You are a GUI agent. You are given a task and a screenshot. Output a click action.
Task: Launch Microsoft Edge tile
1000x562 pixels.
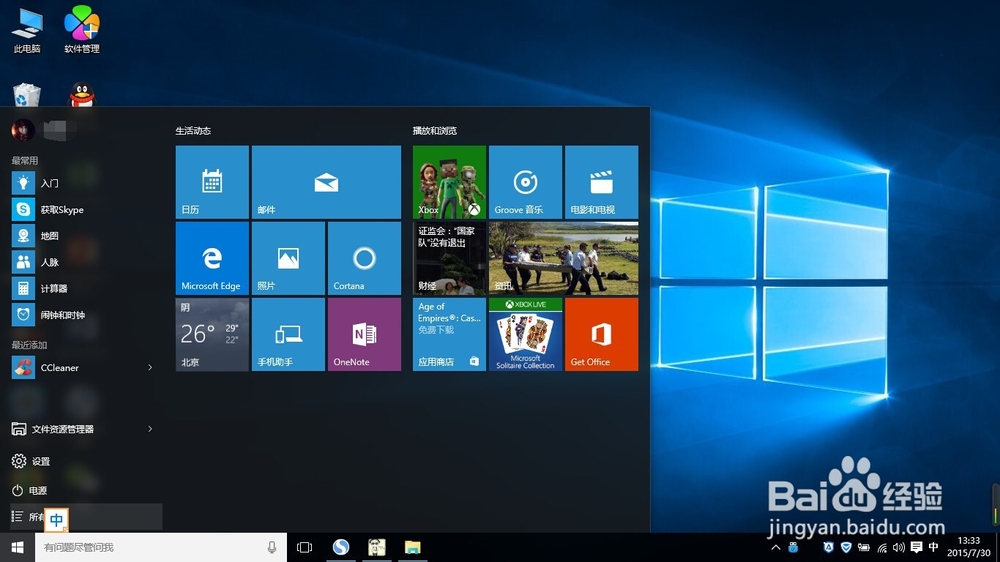click(x=212, y=258)
